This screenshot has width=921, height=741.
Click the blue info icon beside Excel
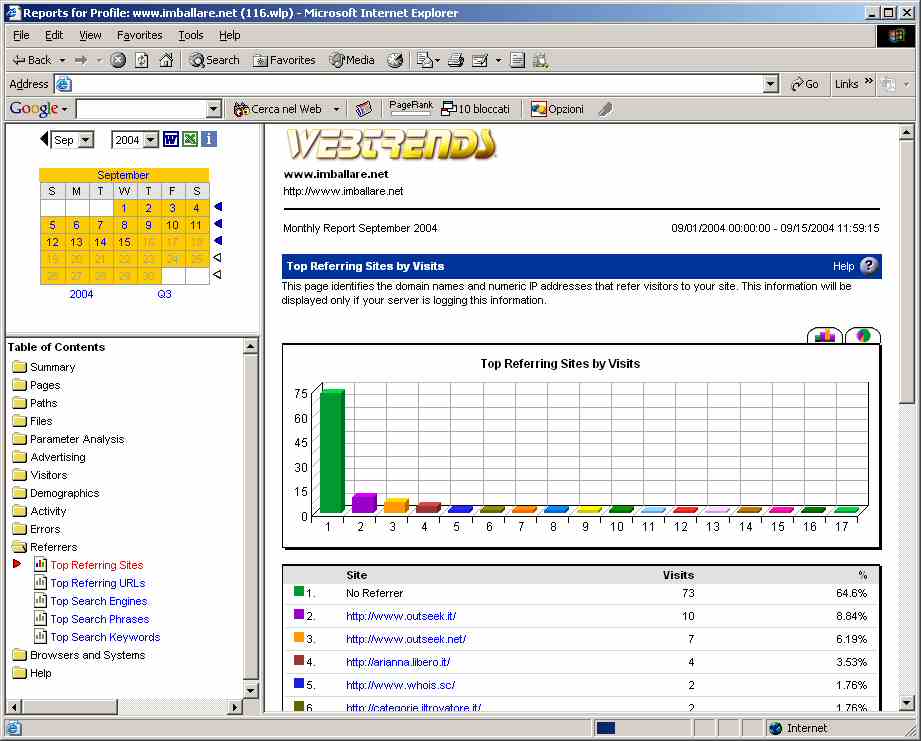point(209,139)
